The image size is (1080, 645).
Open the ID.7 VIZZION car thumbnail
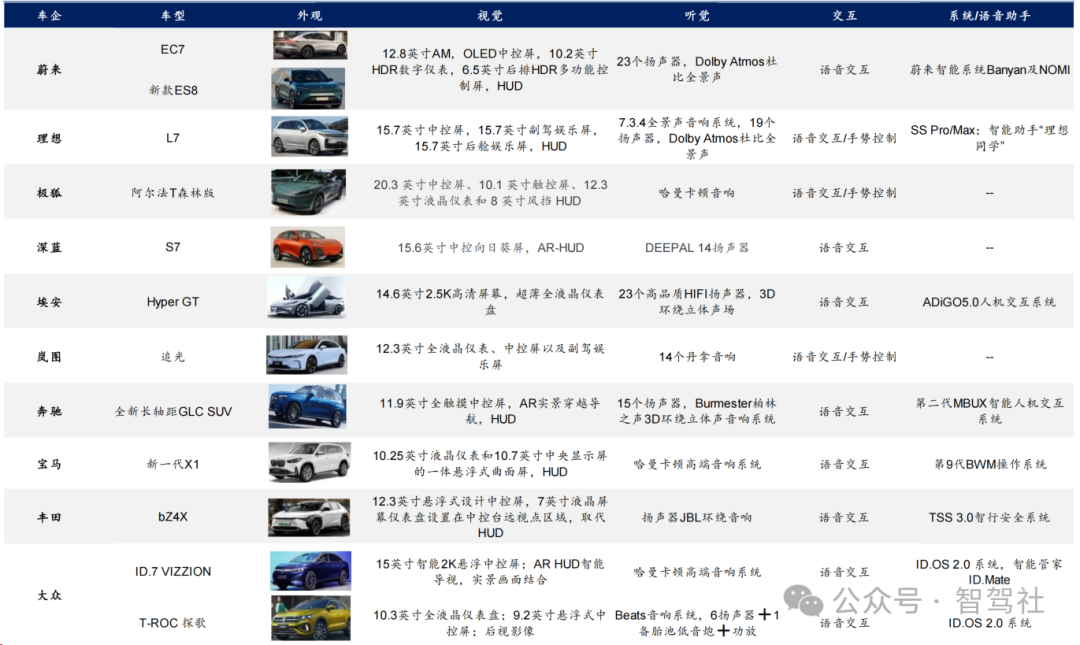tap(311, 571)
